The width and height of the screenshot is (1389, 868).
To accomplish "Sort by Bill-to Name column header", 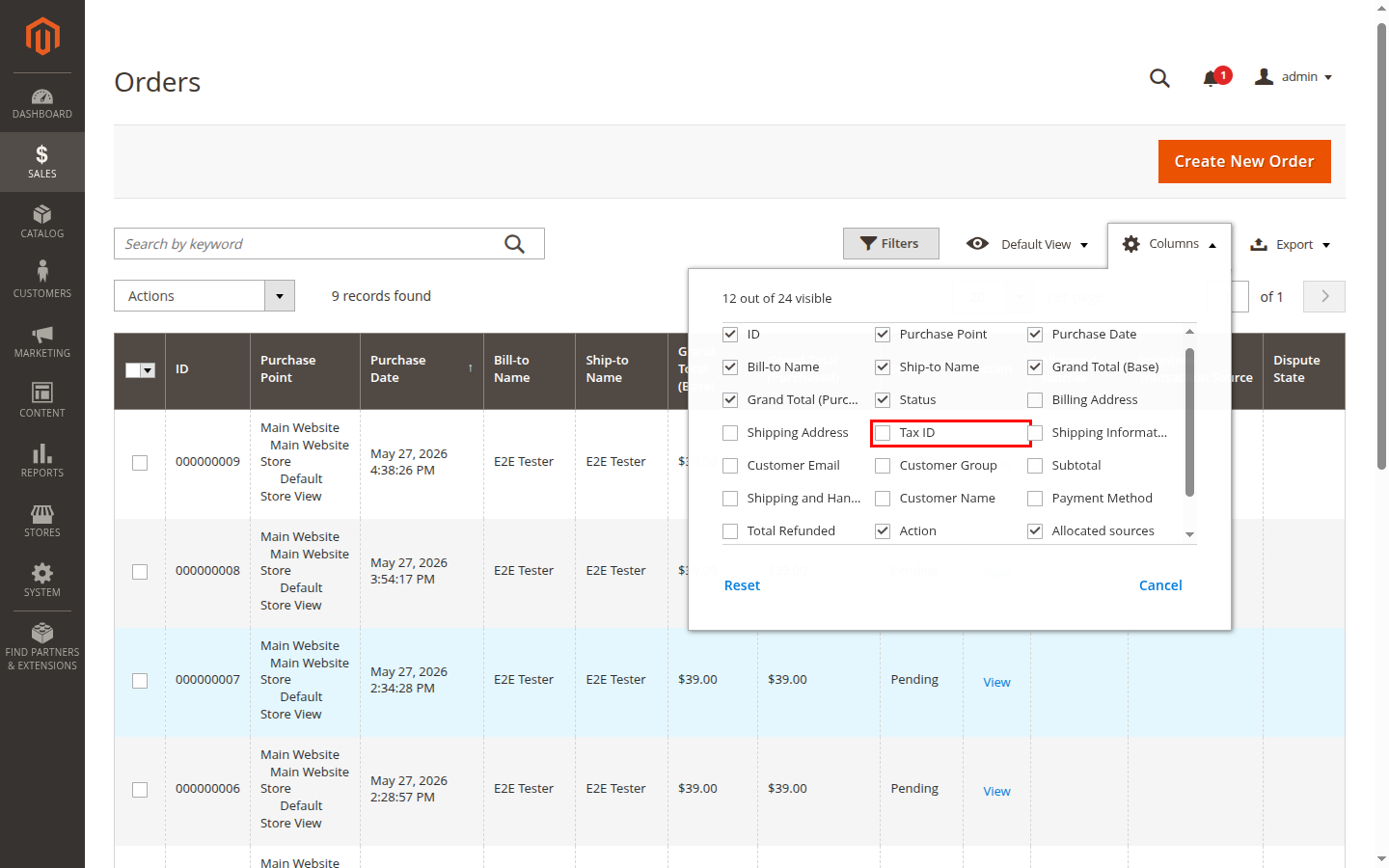I will [529, 370].
